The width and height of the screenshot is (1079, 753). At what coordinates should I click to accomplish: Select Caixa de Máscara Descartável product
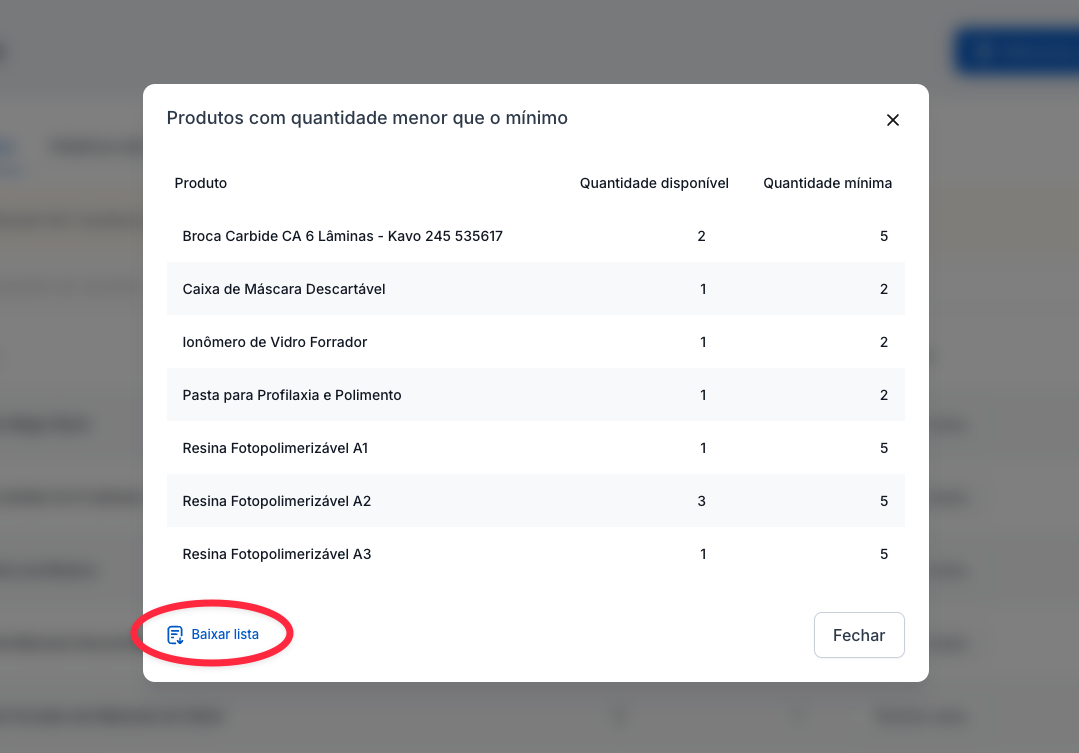point(284,289)
